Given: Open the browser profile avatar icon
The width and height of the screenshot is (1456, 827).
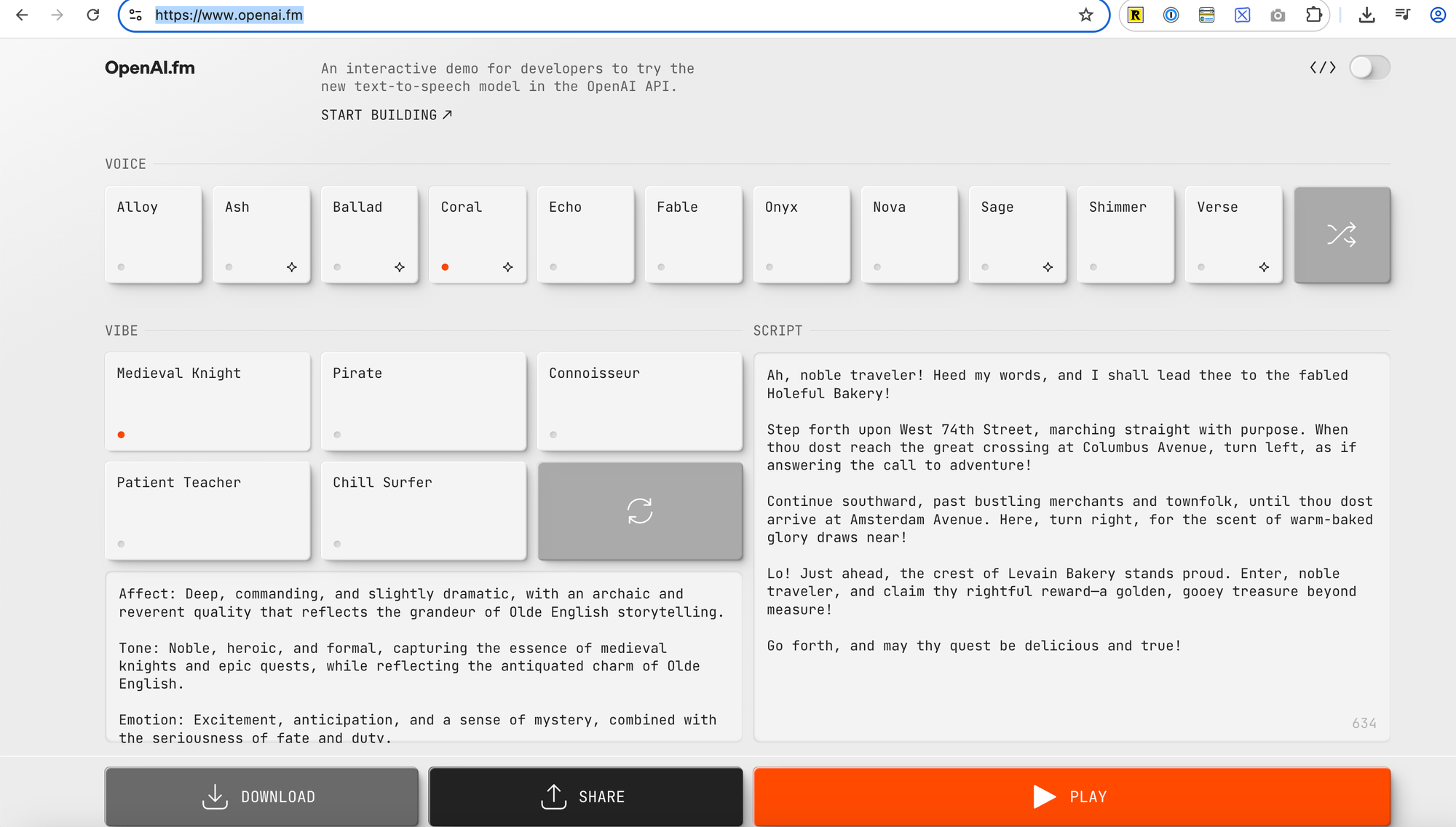Looking at the screenshot, I should (x=1437, y=15).
